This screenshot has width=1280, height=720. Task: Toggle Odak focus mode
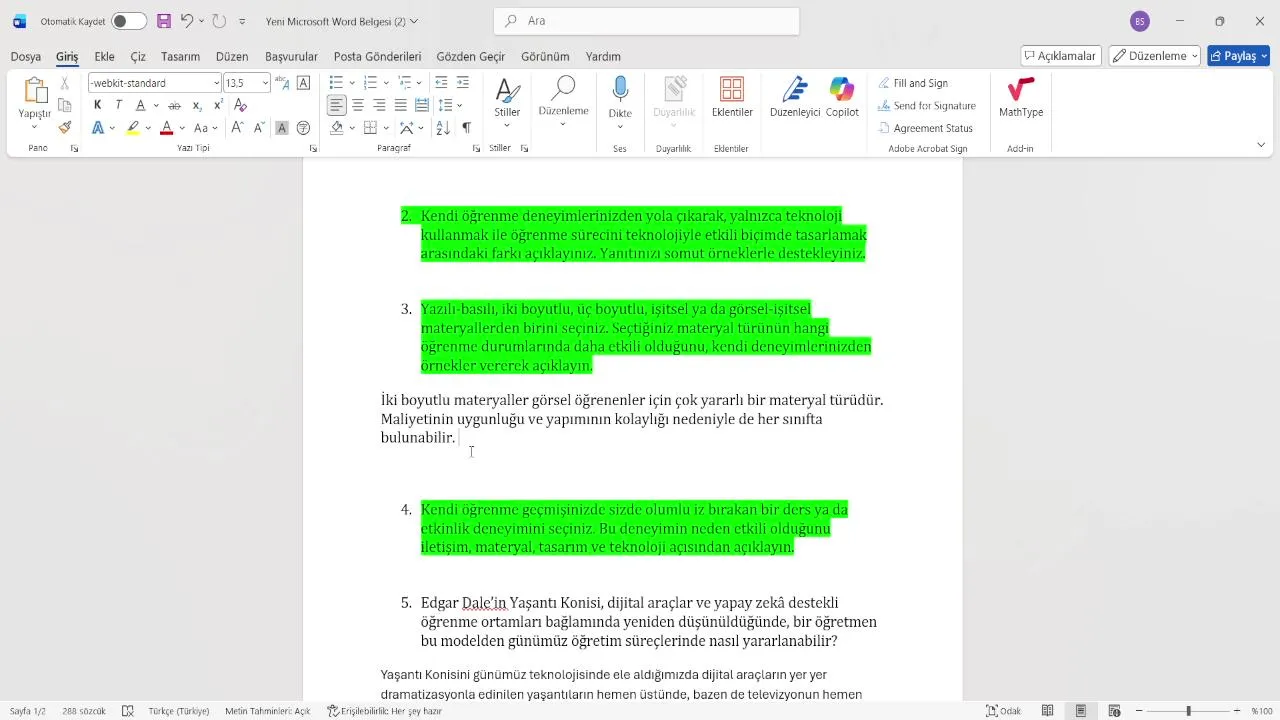tap(1003, 711)
